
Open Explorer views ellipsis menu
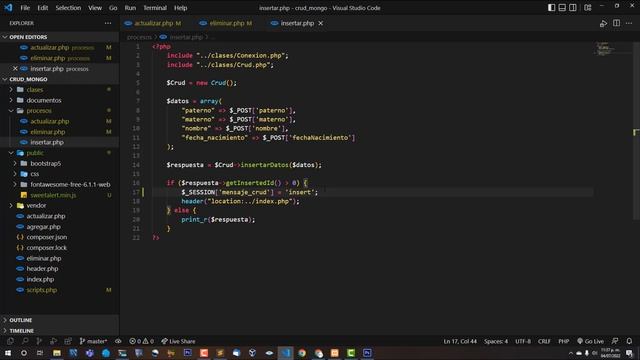[x=108, y=23]
